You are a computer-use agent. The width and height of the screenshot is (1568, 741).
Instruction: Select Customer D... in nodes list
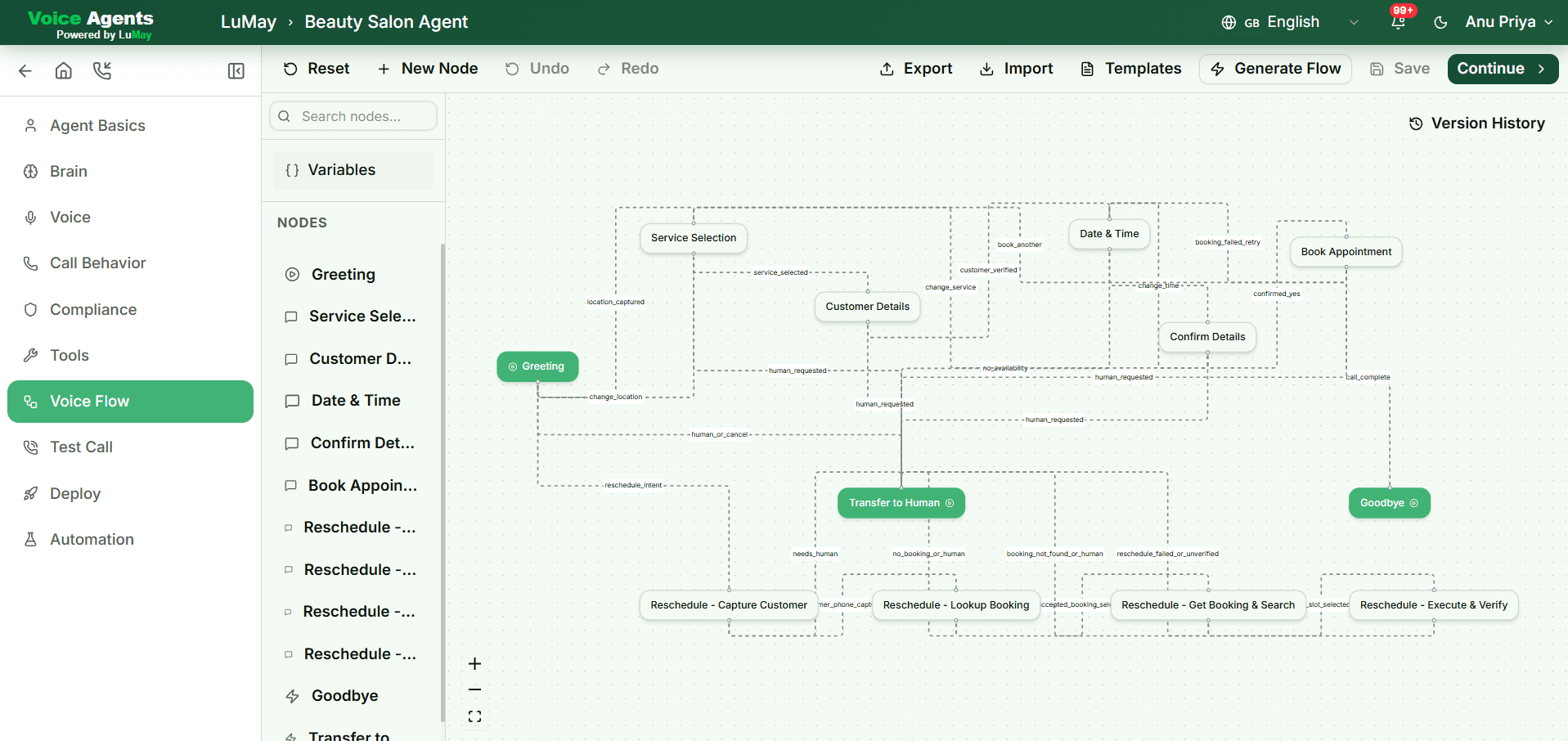(353, 359)
